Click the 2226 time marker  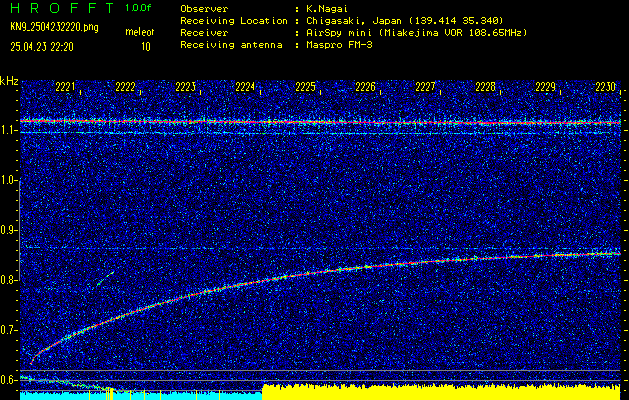click(365, 87)
